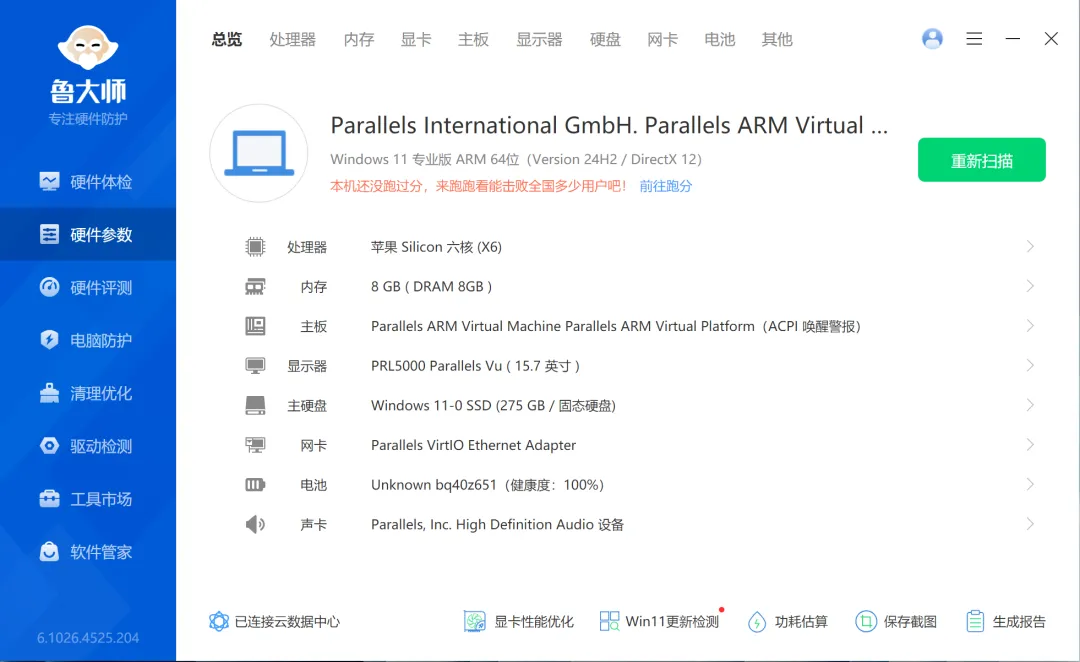The image size is (1080, 662).
Task: Go to 电脑防护 protection section
Action: pyautogui.click(x=87, y=340)
